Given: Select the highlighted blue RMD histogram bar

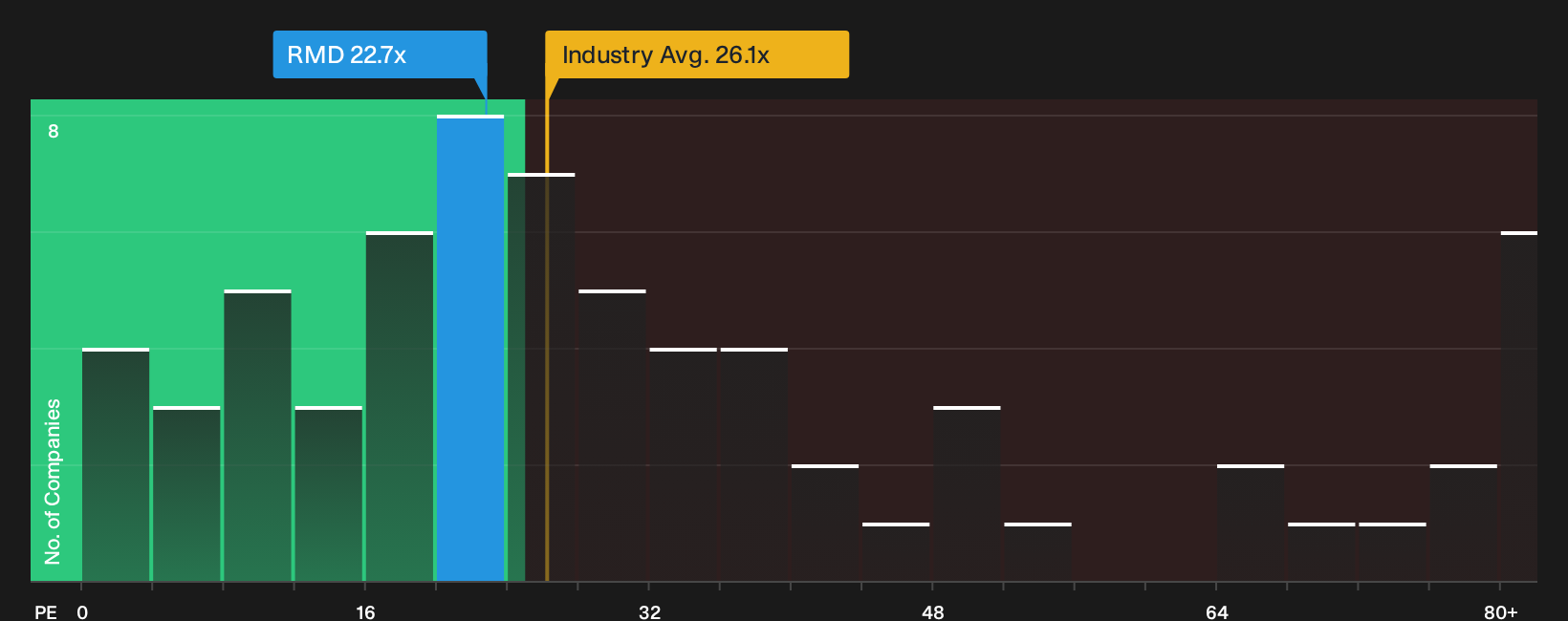Looking at the screenshot, I should click(470, 348).
